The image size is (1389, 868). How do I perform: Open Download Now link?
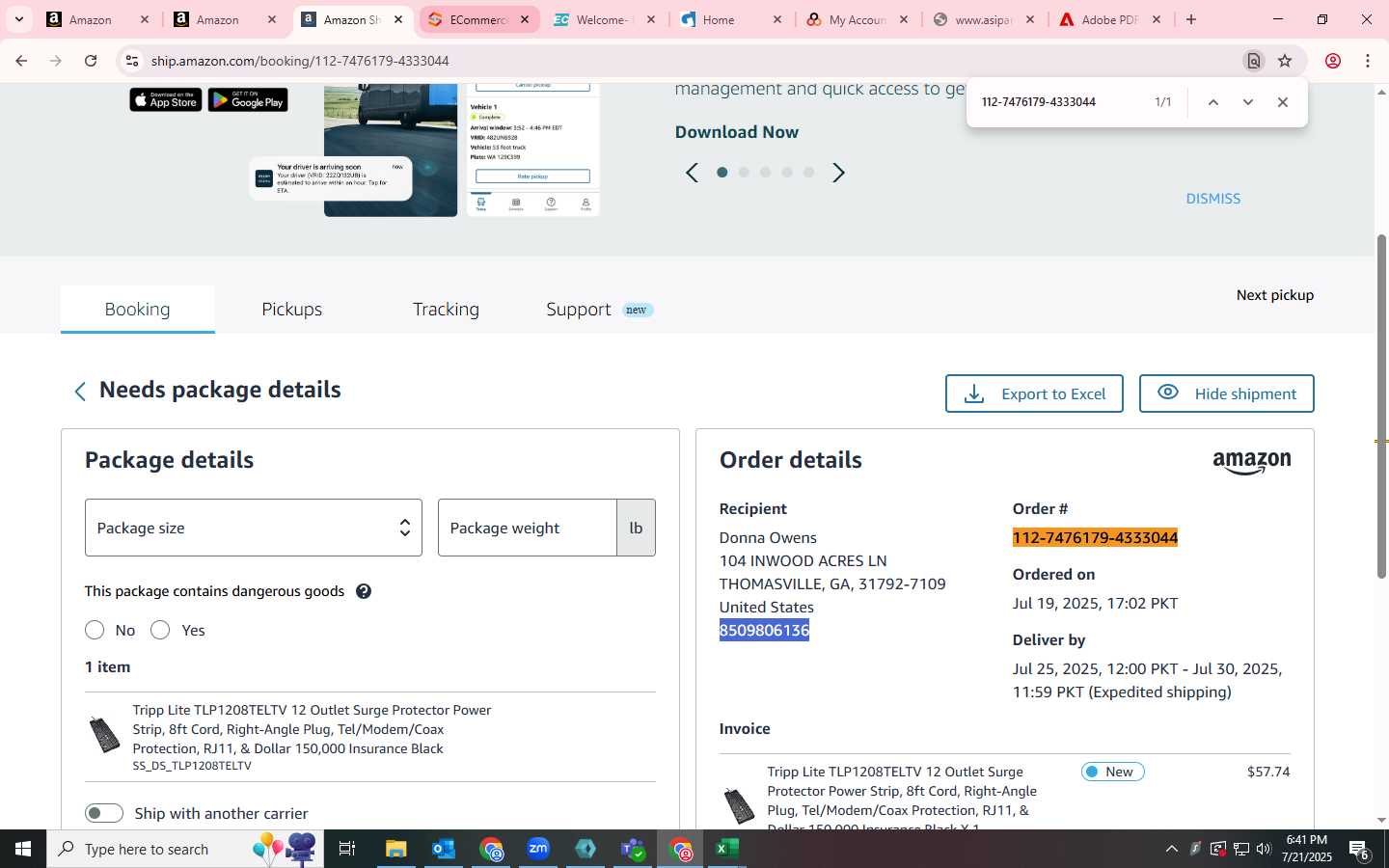pos(737,132)
